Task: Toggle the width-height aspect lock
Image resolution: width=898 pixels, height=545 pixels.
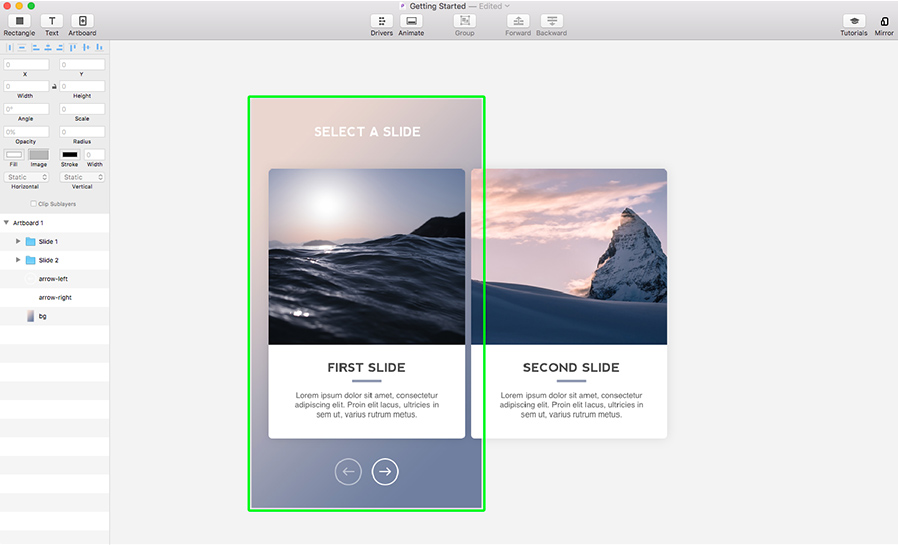Action: (x=54, y=86)
